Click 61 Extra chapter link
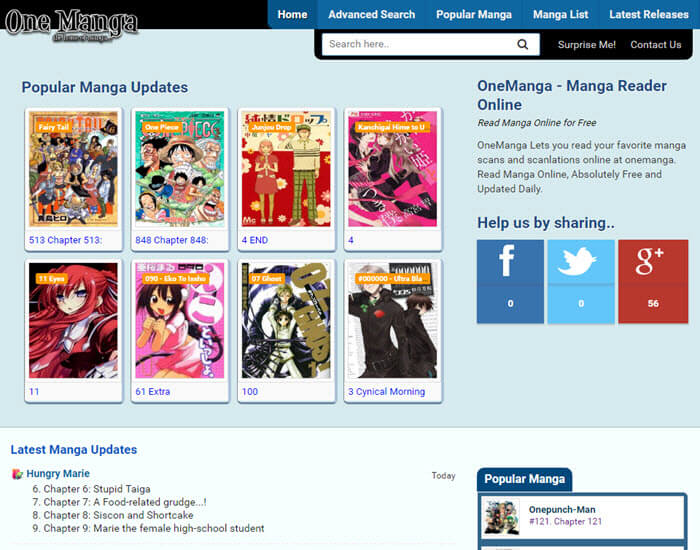 153,392
